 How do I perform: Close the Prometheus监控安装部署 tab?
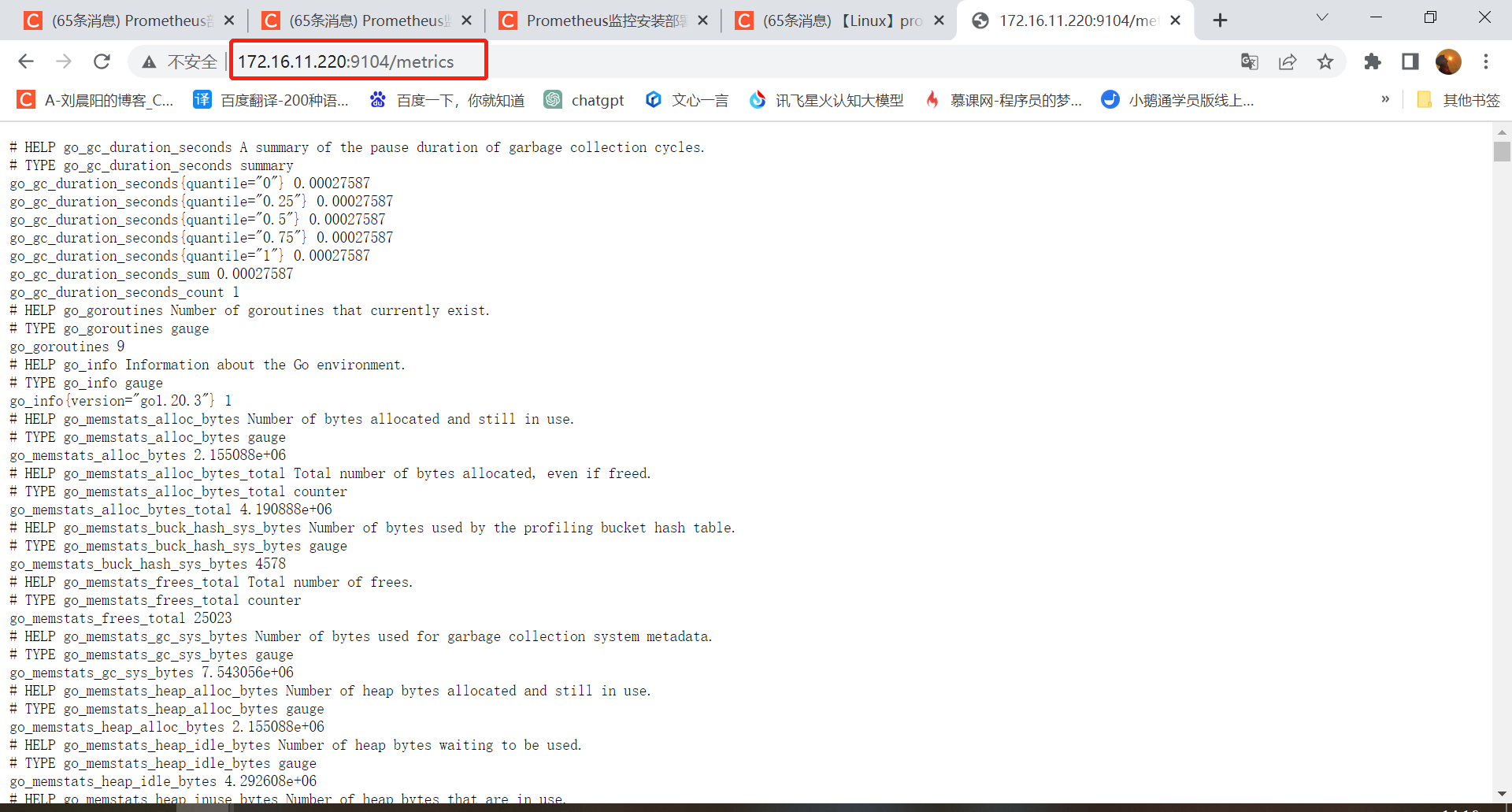[703, 20]
